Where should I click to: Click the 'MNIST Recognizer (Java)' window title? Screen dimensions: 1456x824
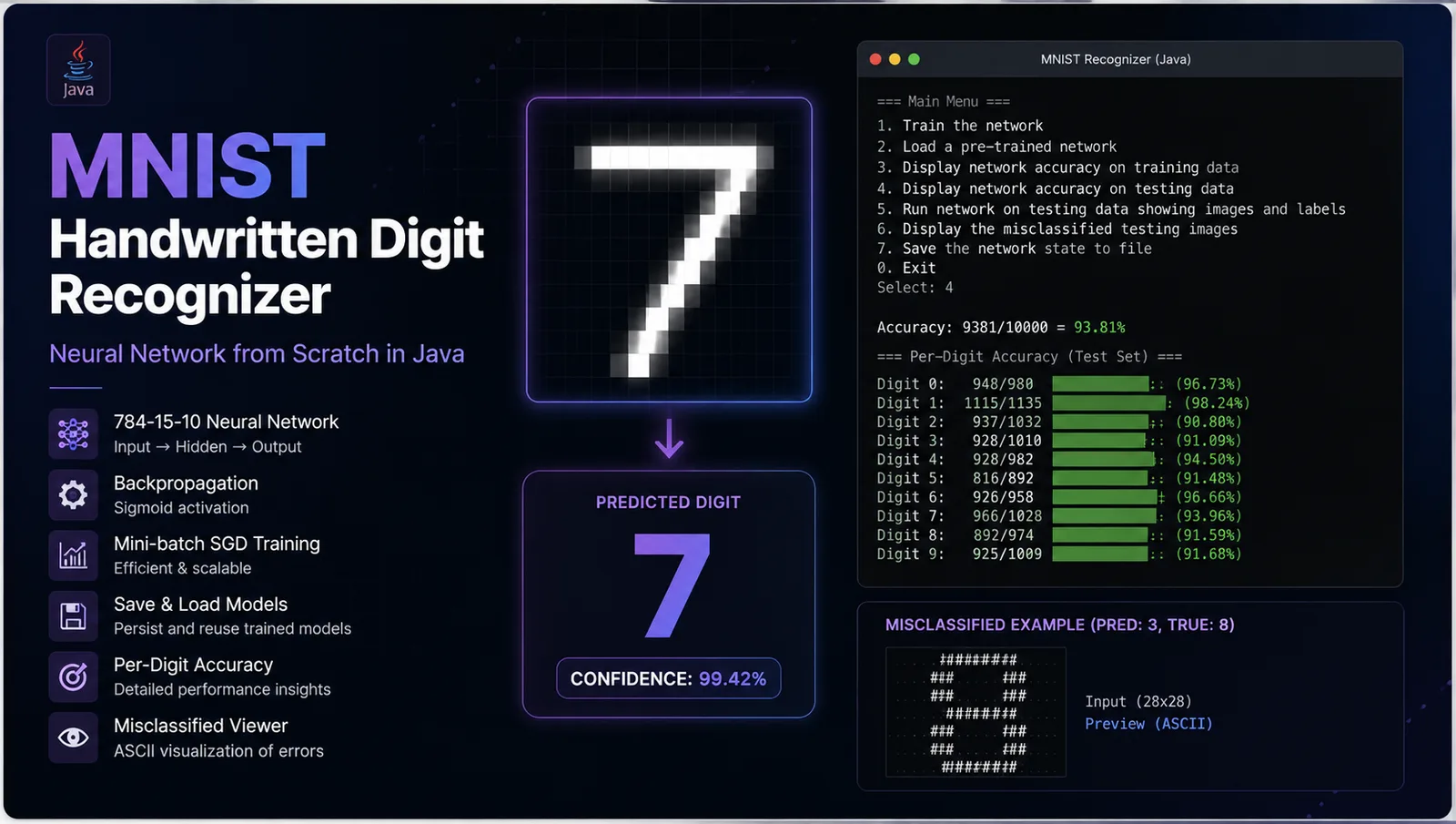click(1116, 59)
